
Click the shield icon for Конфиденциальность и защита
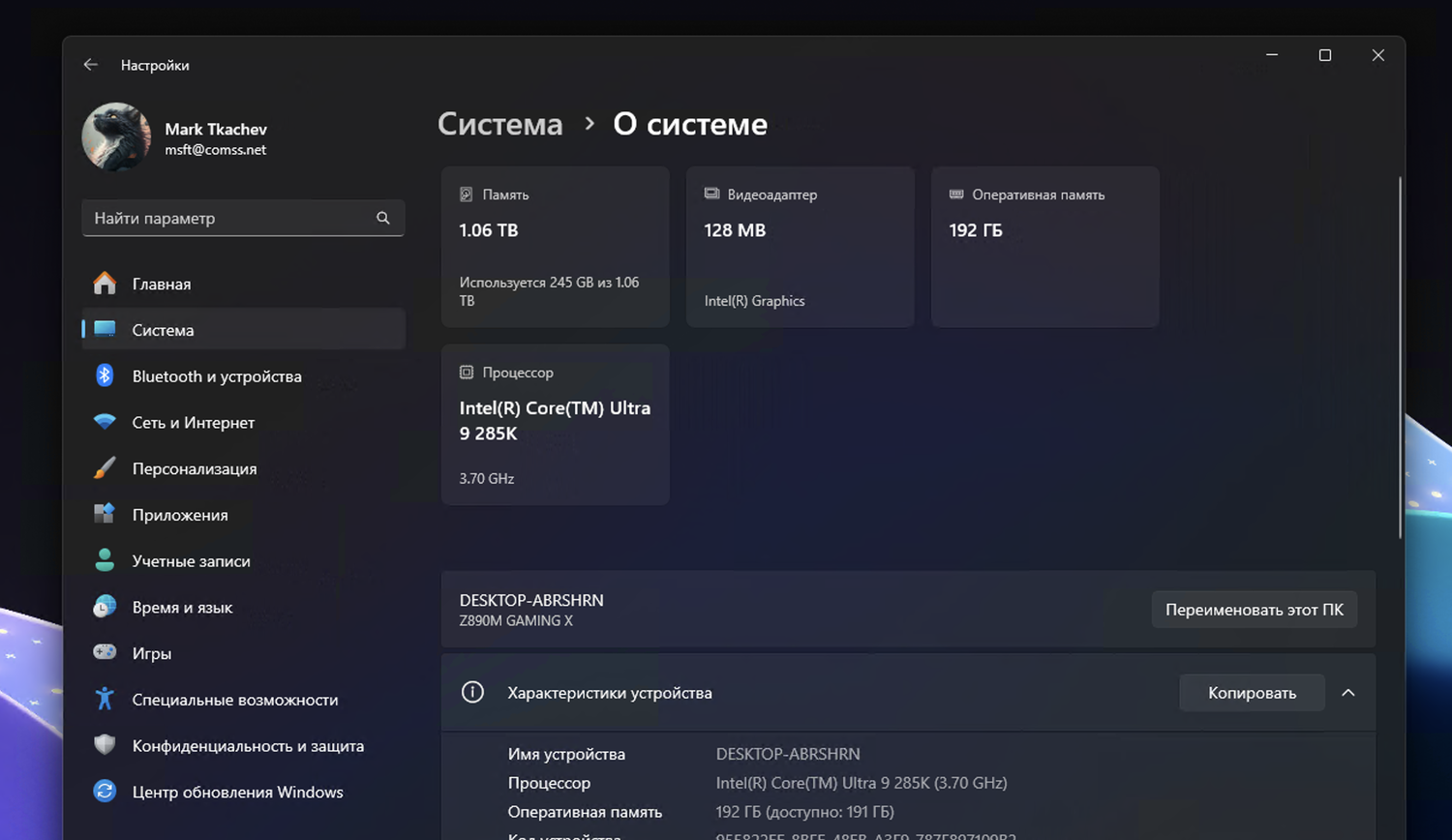105,745
